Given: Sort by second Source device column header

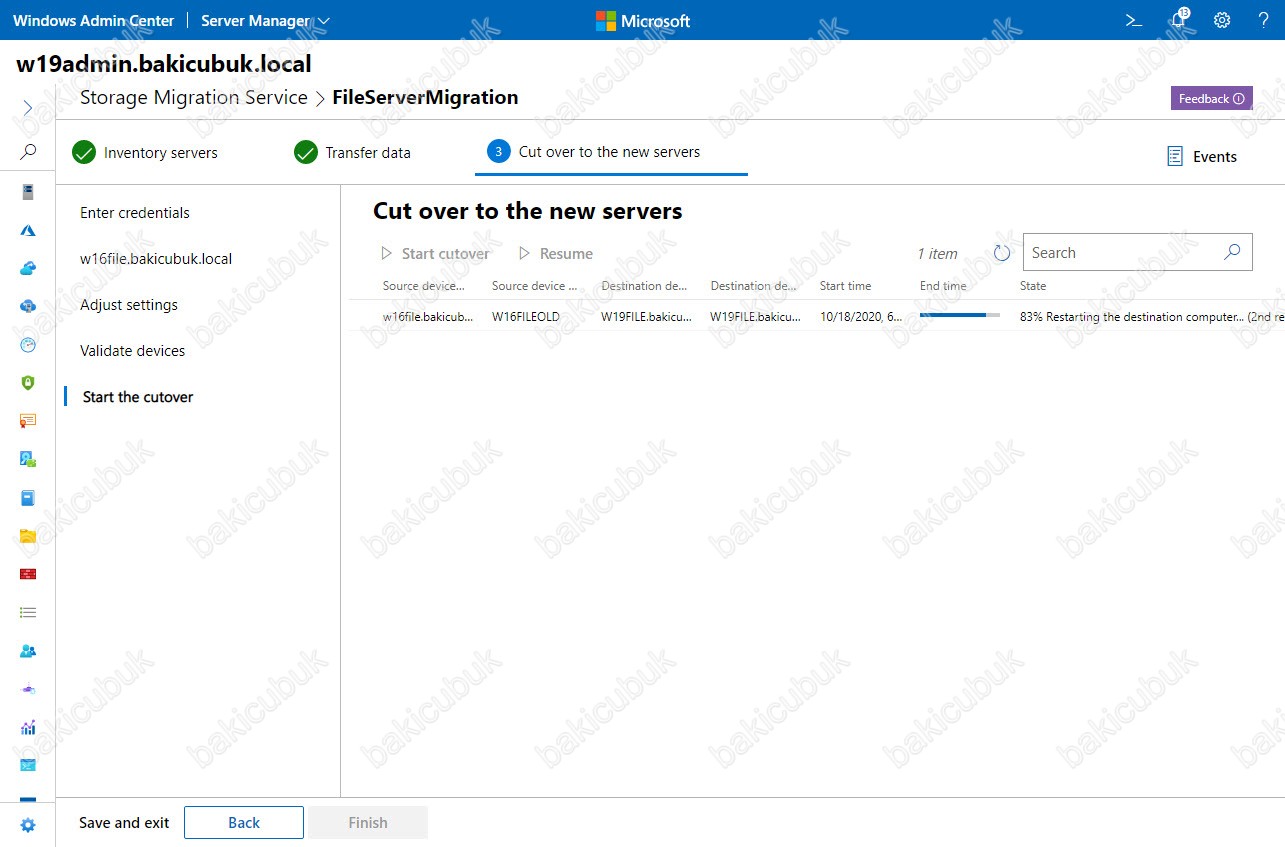Looking at the screenshot, I should click(x=535, y=286).
